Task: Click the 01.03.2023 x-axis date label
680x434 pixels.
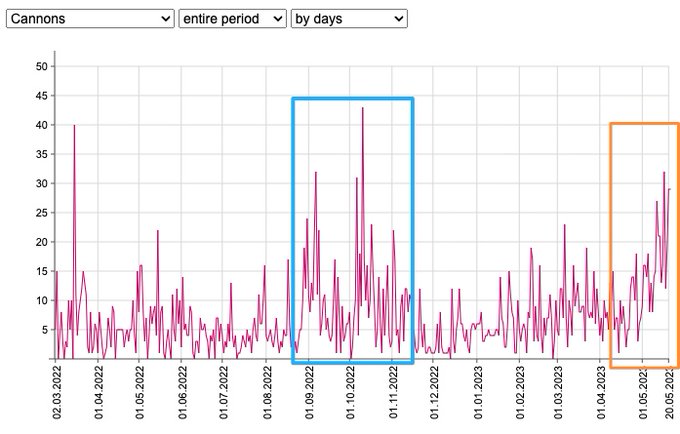Action: click(x=558, y=393)
